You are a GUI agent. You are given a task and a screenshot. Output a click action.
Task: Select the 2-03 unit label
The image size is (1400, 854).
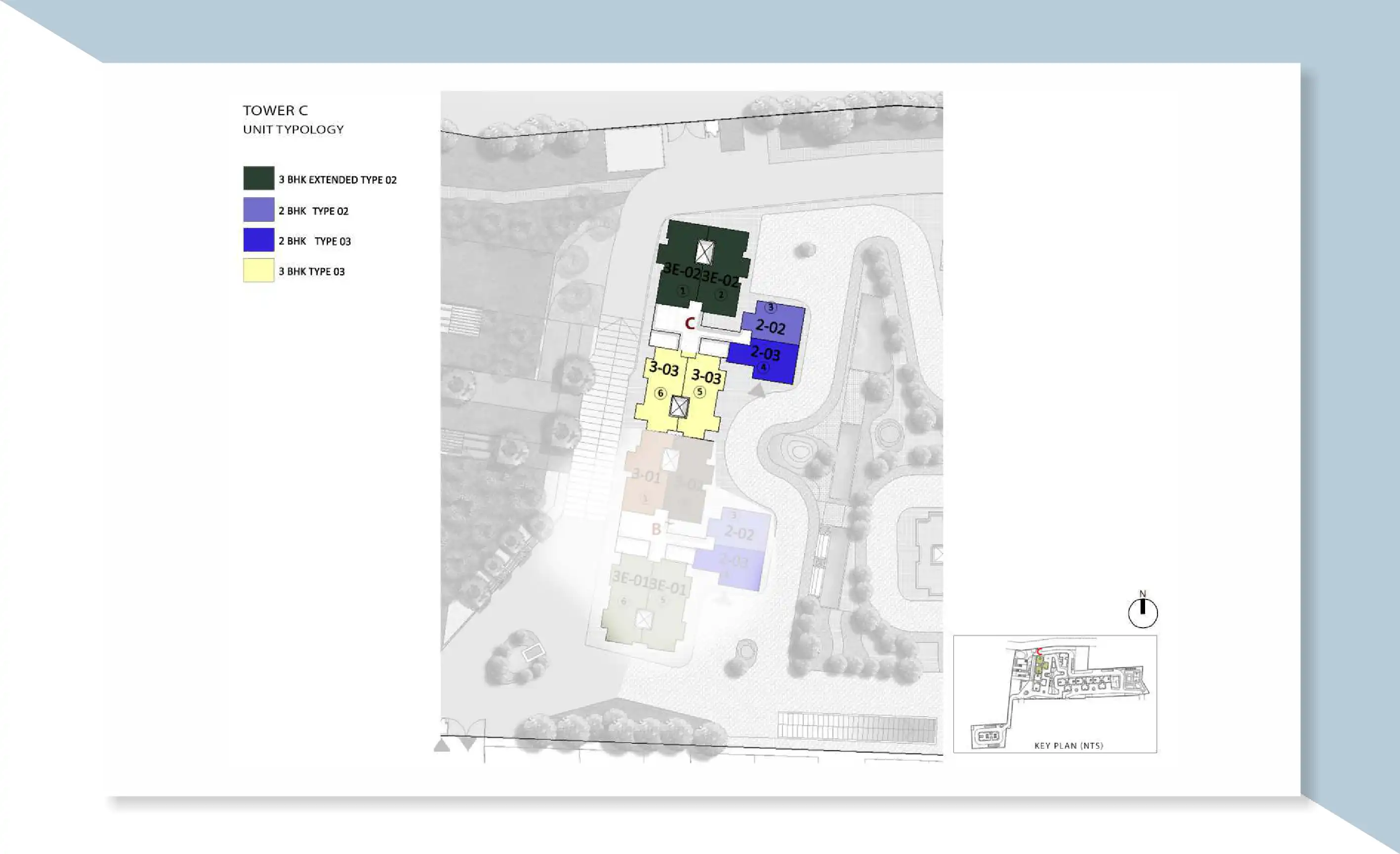point(765,353)
